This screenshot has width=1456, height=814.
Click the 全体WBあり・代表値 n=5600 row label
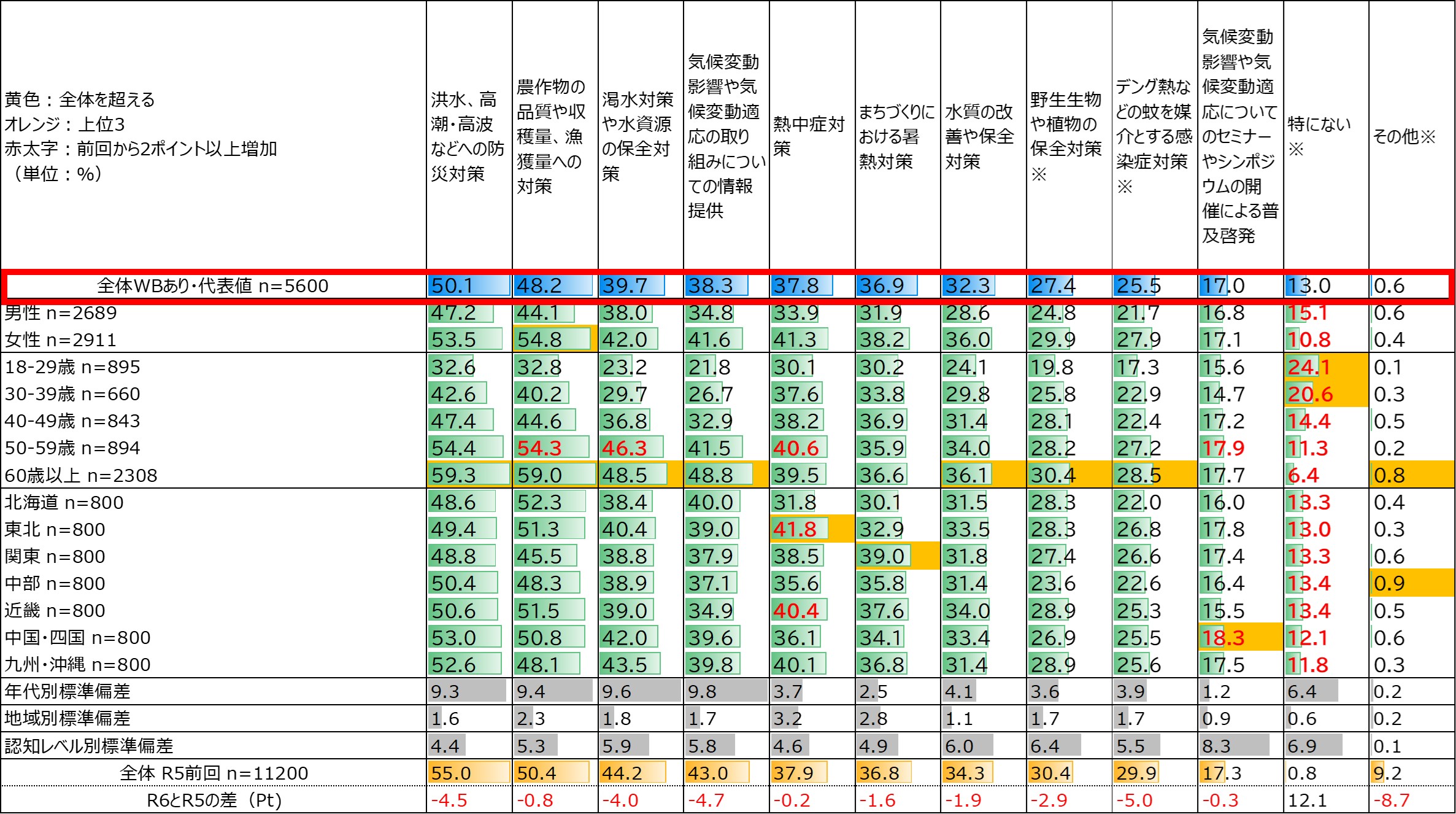212,286
